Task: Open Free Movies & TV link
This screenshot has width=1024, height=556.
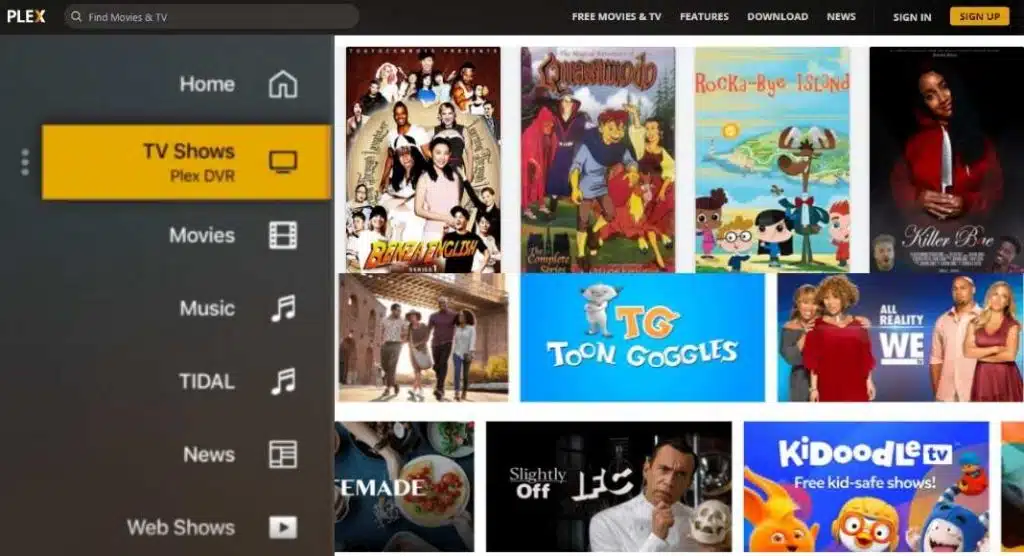Action: (616, 16)
